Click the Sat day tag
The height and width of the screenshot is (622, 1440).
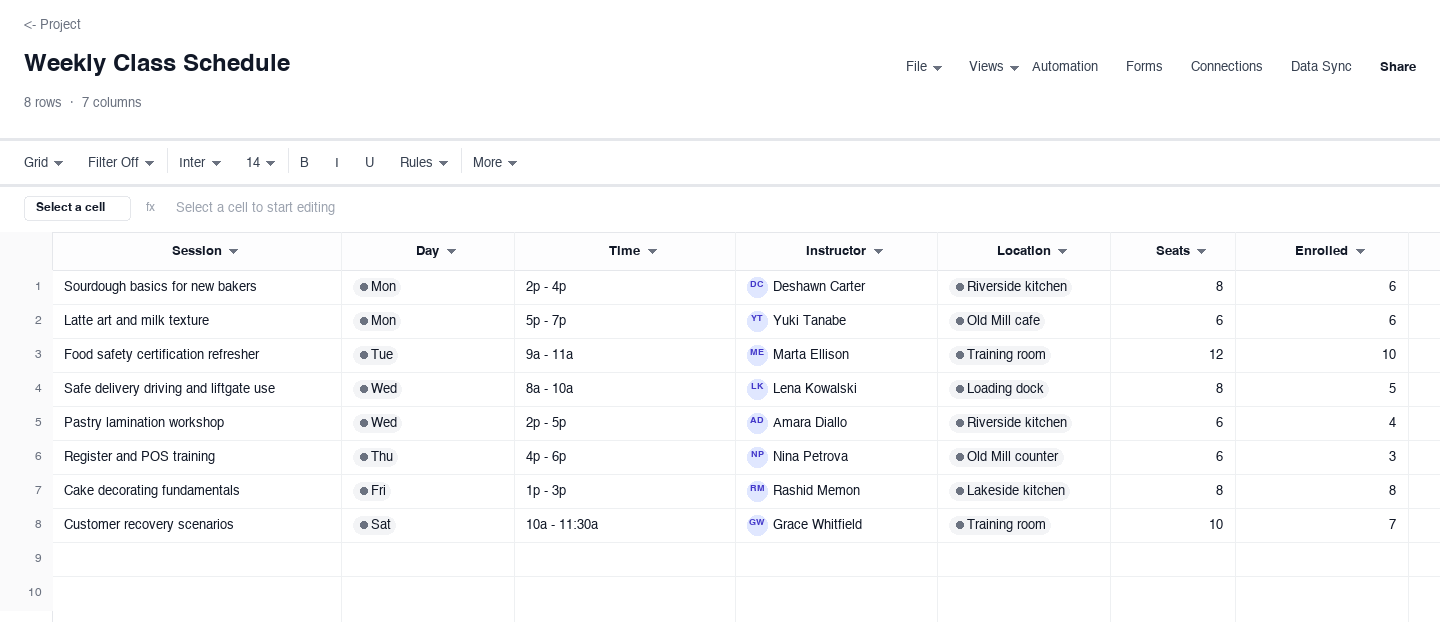pyautogui.click(x=374, y=525)
